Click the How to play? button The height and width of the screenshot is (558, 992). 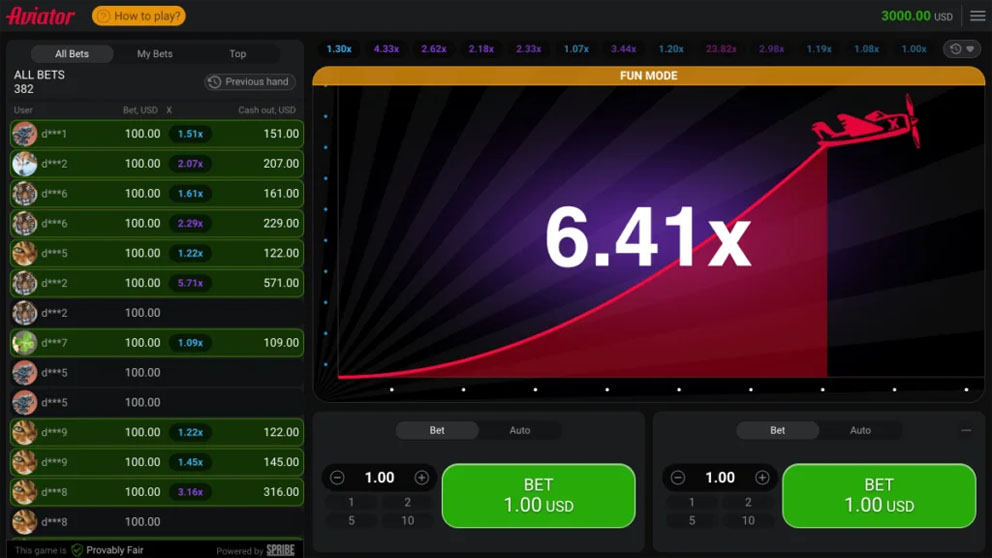[x=138, y=16]
